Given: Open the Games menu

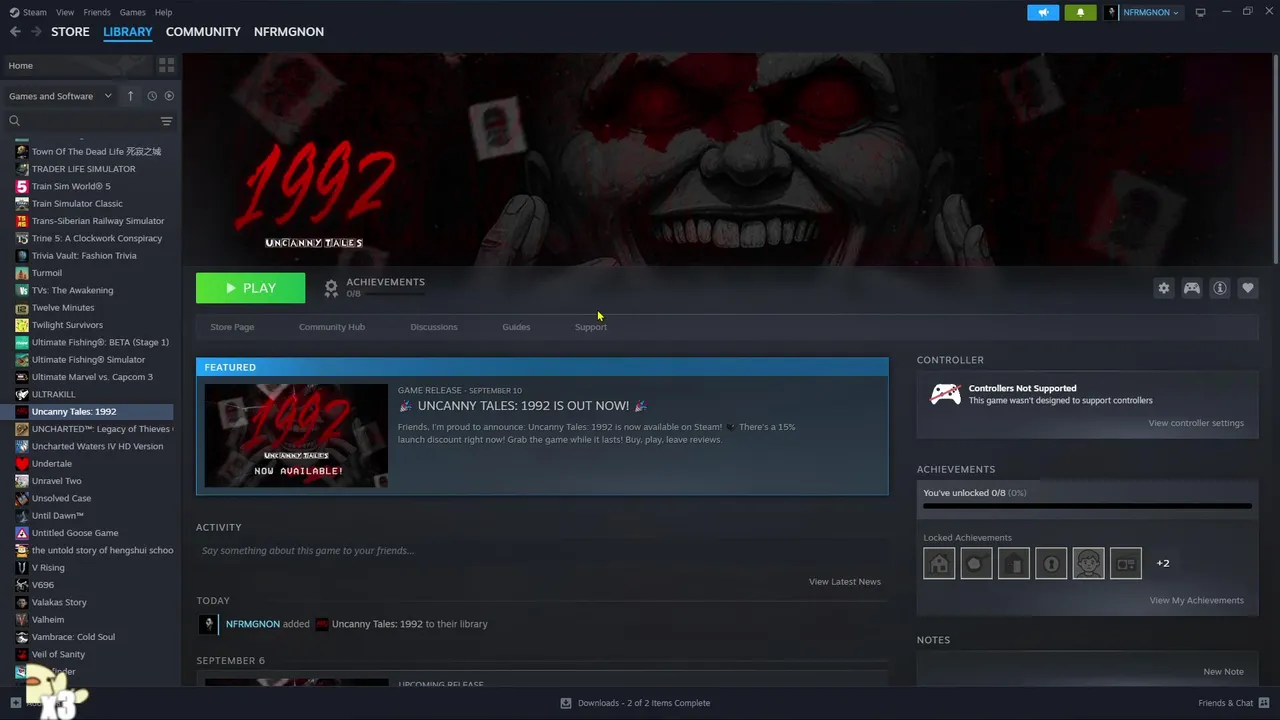Looking at the screenshot, I should coord(132,12).
